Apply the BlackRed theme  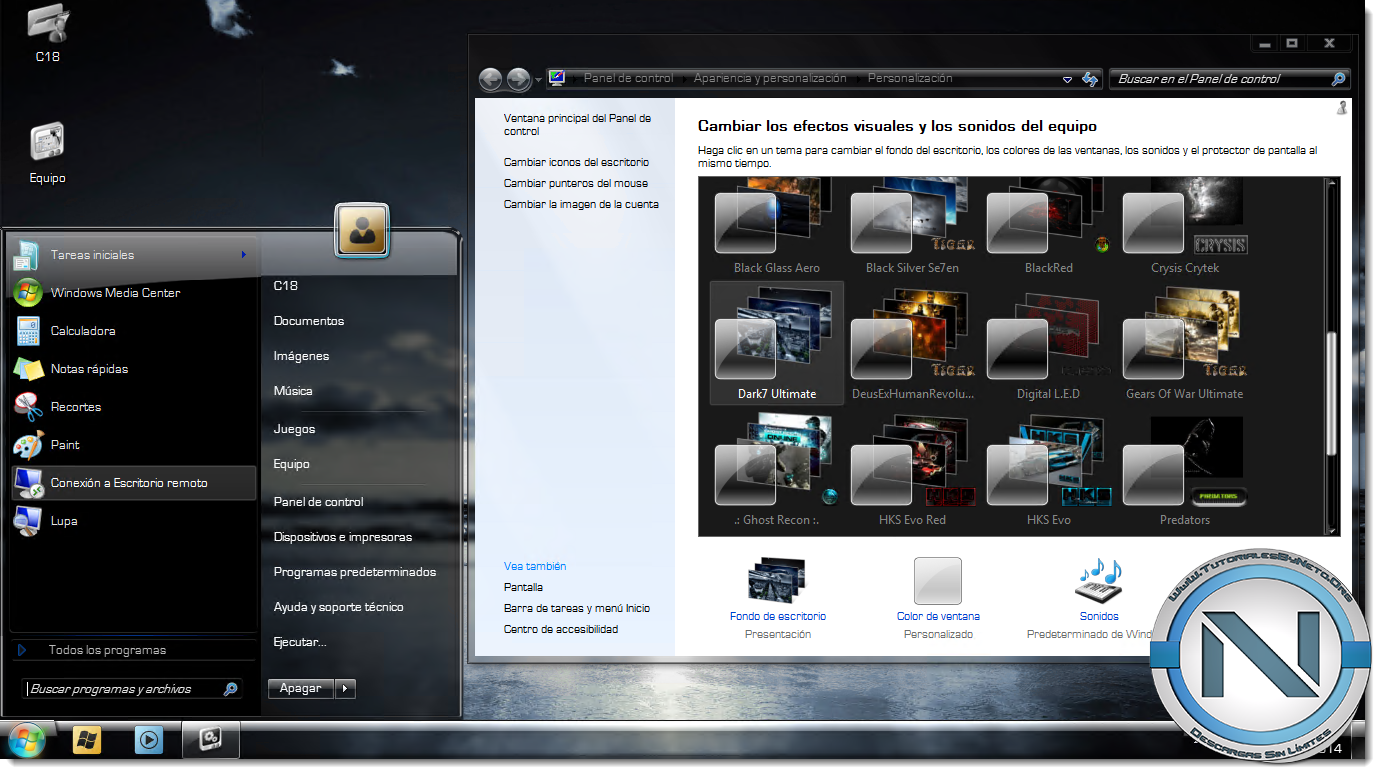1048,228
